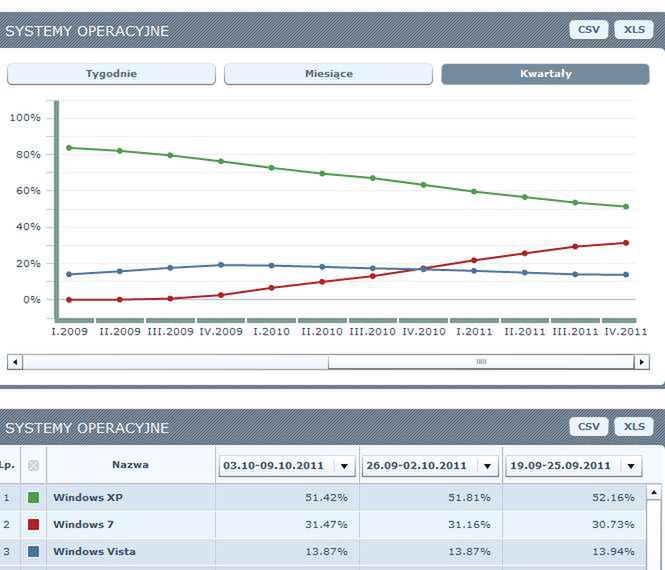This screenshot has height=570, width=665.
Task: Click the red Windows 7 color swatch
Action: pyautogui.click(x=34, y=525)
